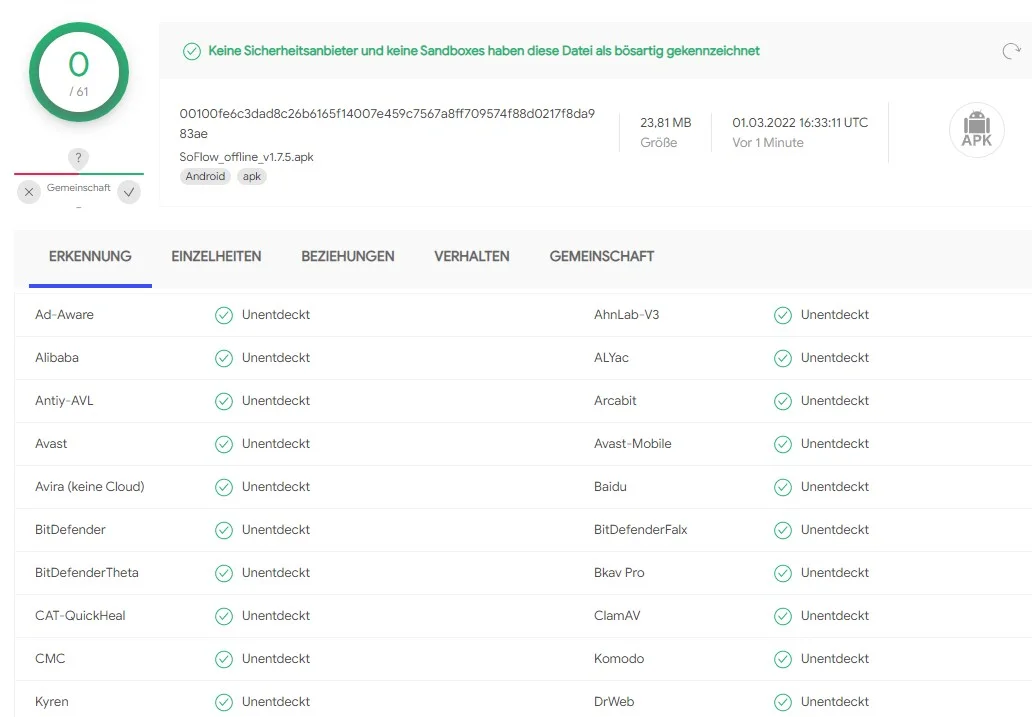
Task: Click the Ad-Aware vendor name
Action: pos(64,315)
